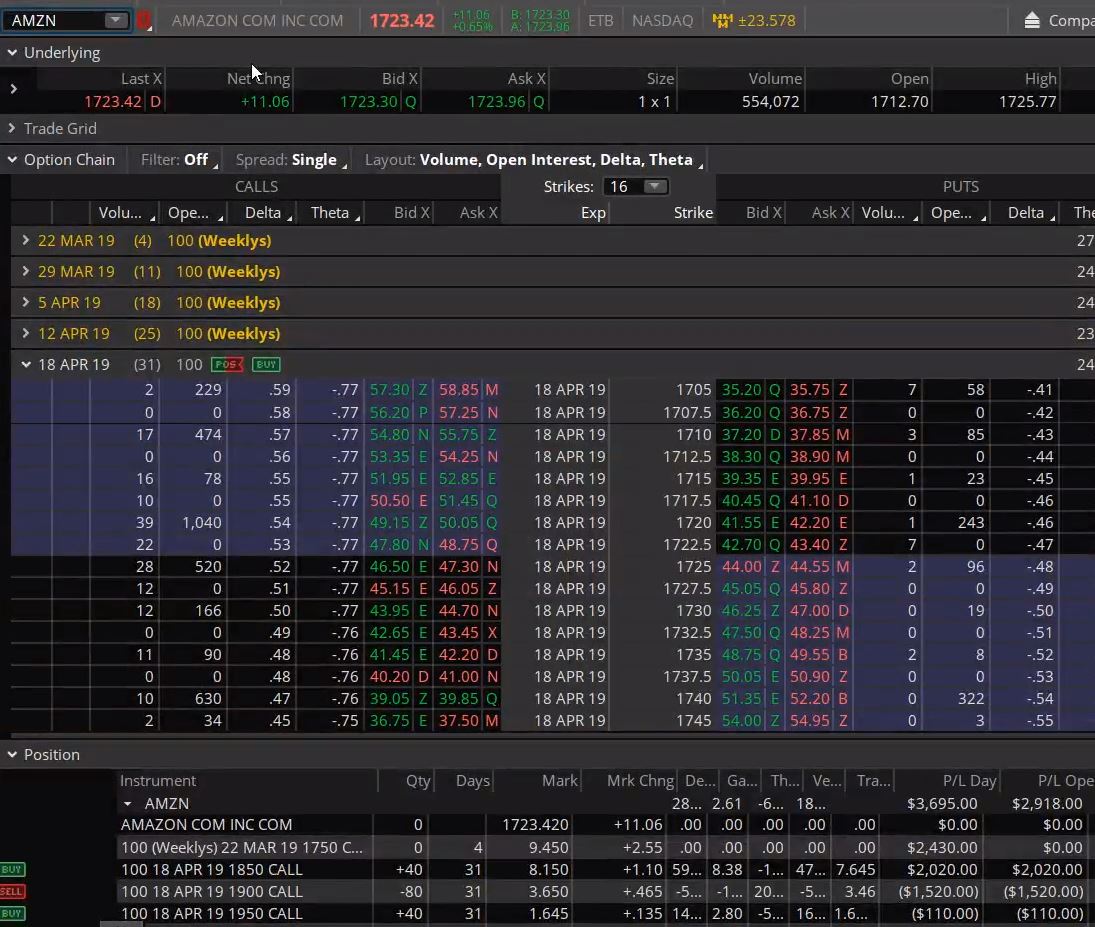The width and height of the screenshot is (1095, 927).
Task: Click the puts Delta column header
Action: (1024, 212)
